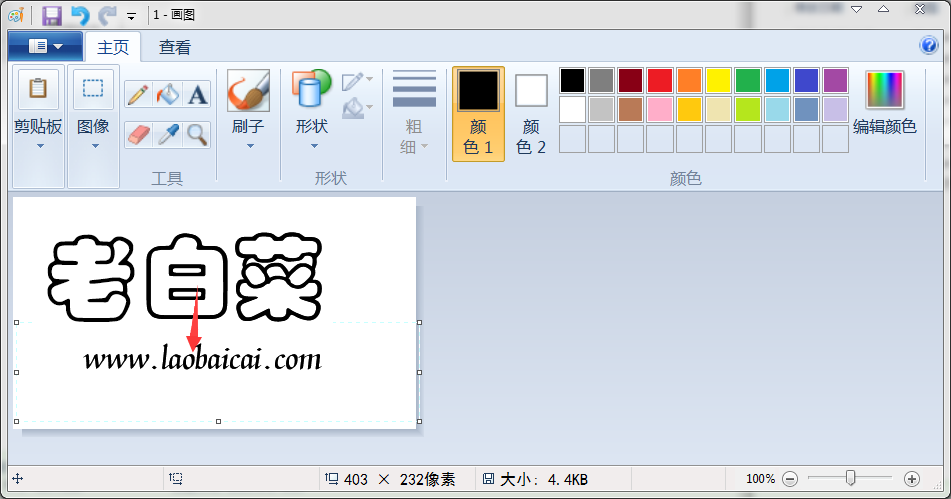Click the Redo arrow in title bar
951x499 pixels.
[x=107, y=15]
